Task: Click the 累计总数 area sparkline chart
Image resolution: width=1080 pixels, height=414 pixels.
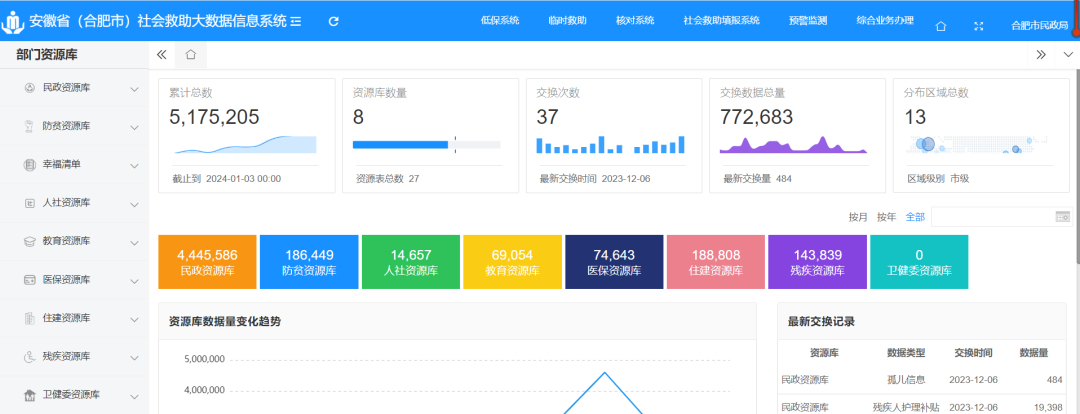Action: tap(245, 144)
